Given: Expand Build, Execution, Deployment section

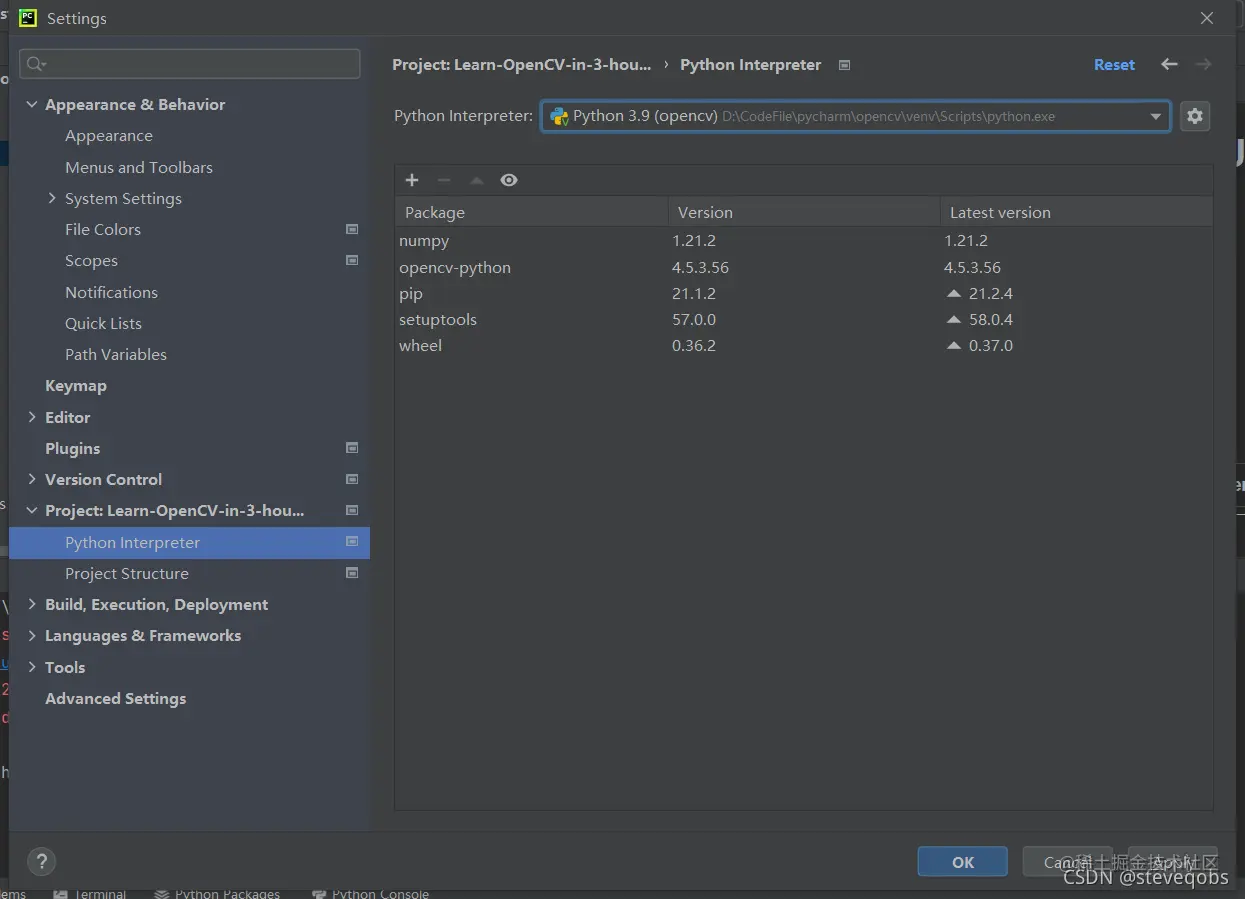Looking at the screenshot, I should (x=31, y=604).
